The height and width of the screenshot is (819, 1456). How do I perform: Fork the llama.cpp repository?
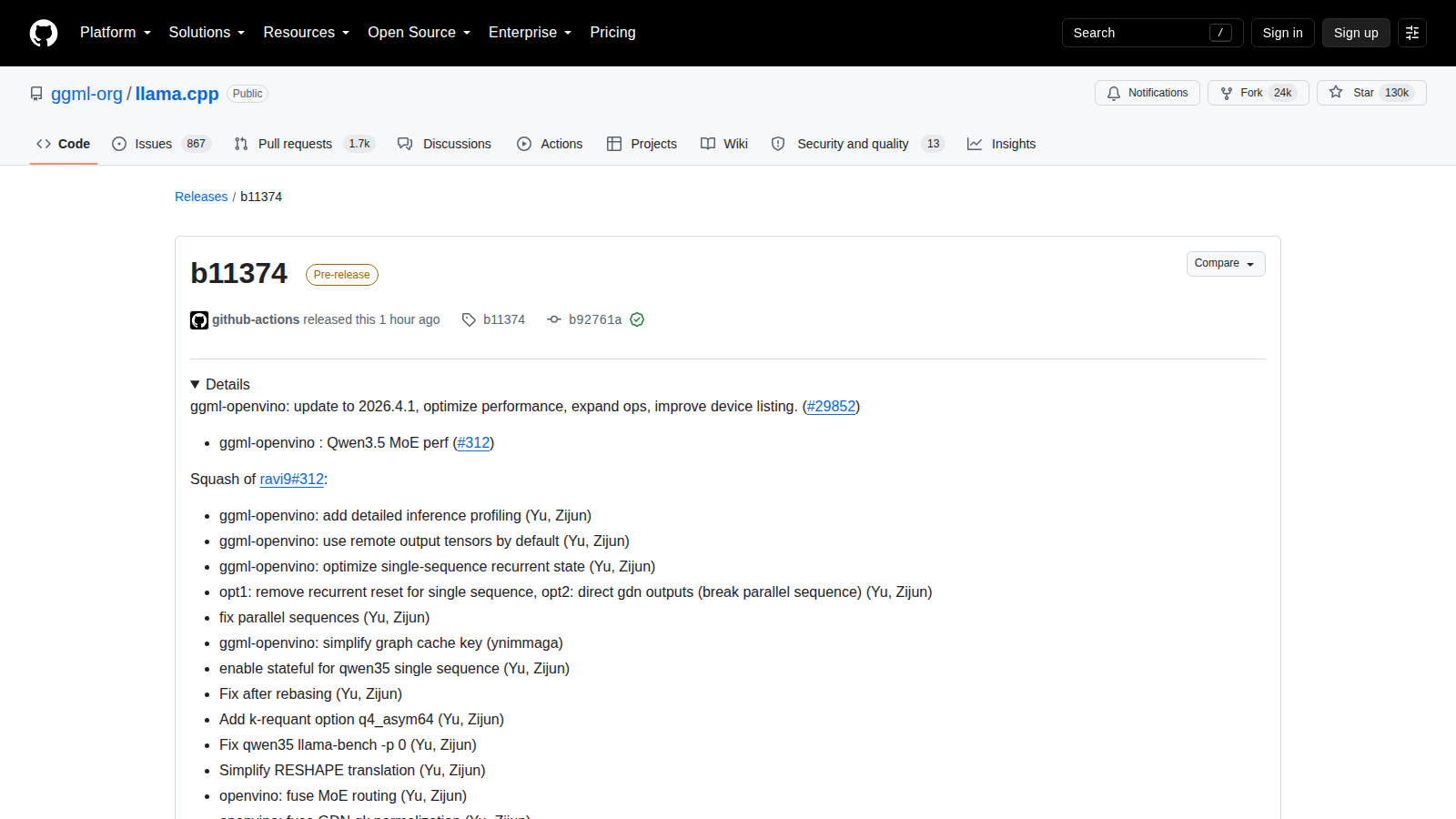point(1258,93)
